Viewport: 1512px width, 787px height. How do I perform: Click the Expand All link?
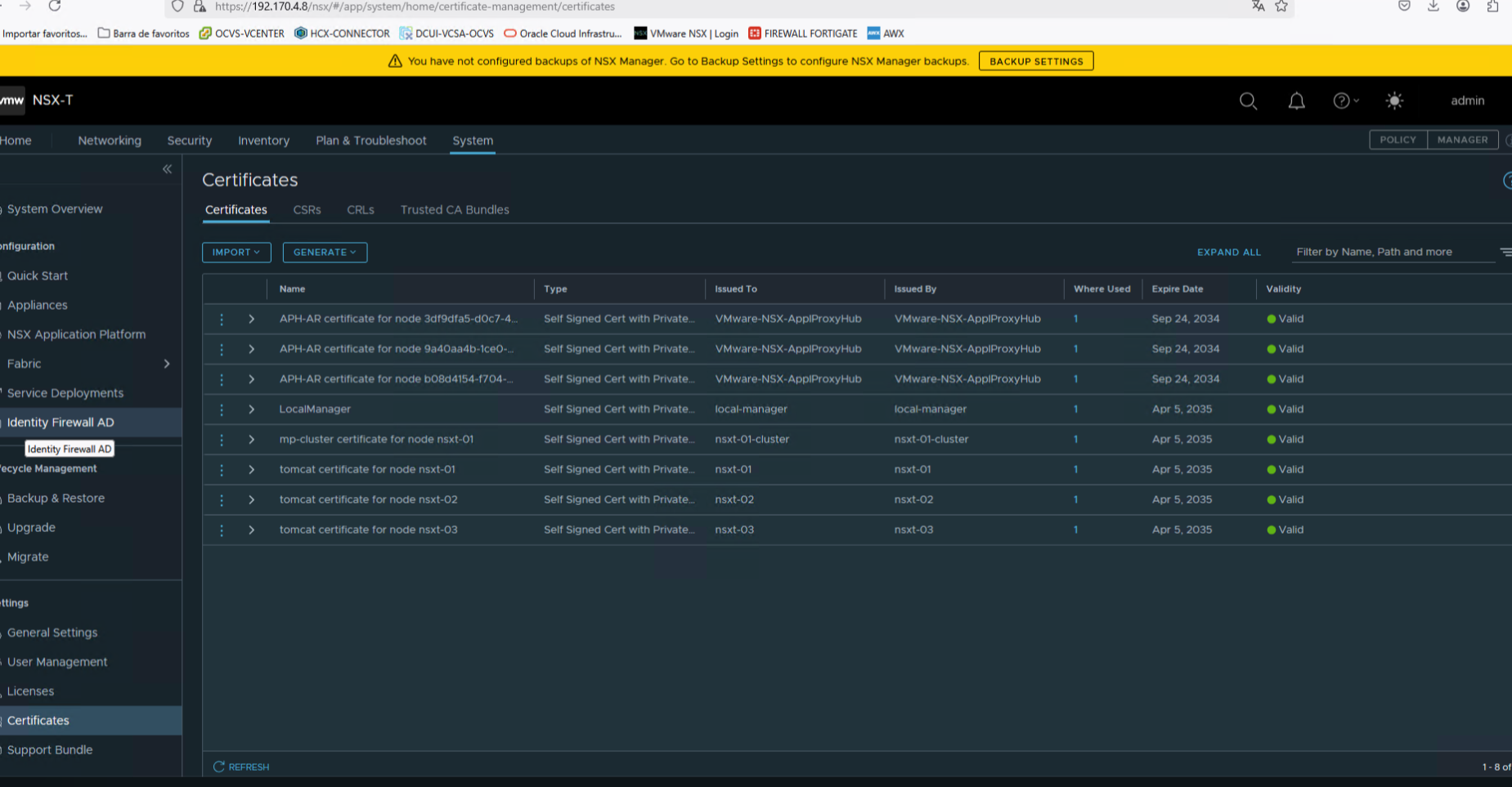pos(1228,253)
